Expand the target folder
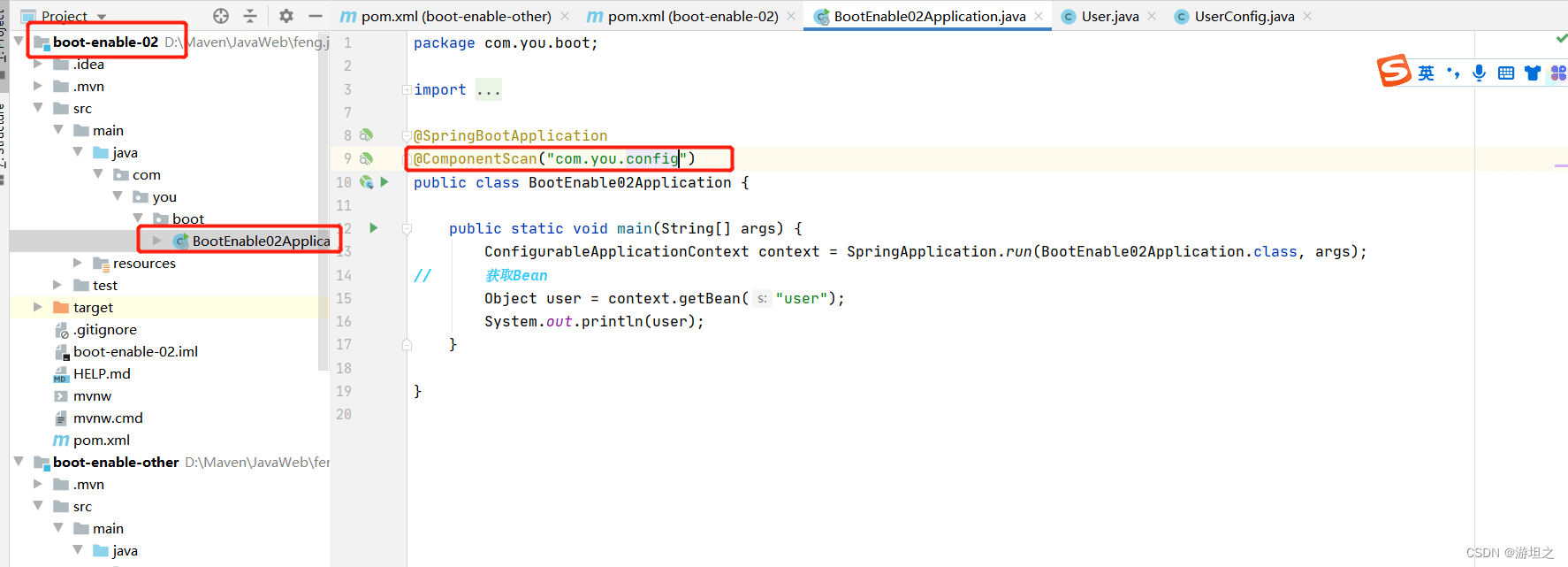The height and width of the screenshot is (567, 1568). click(x=38, y=307)
